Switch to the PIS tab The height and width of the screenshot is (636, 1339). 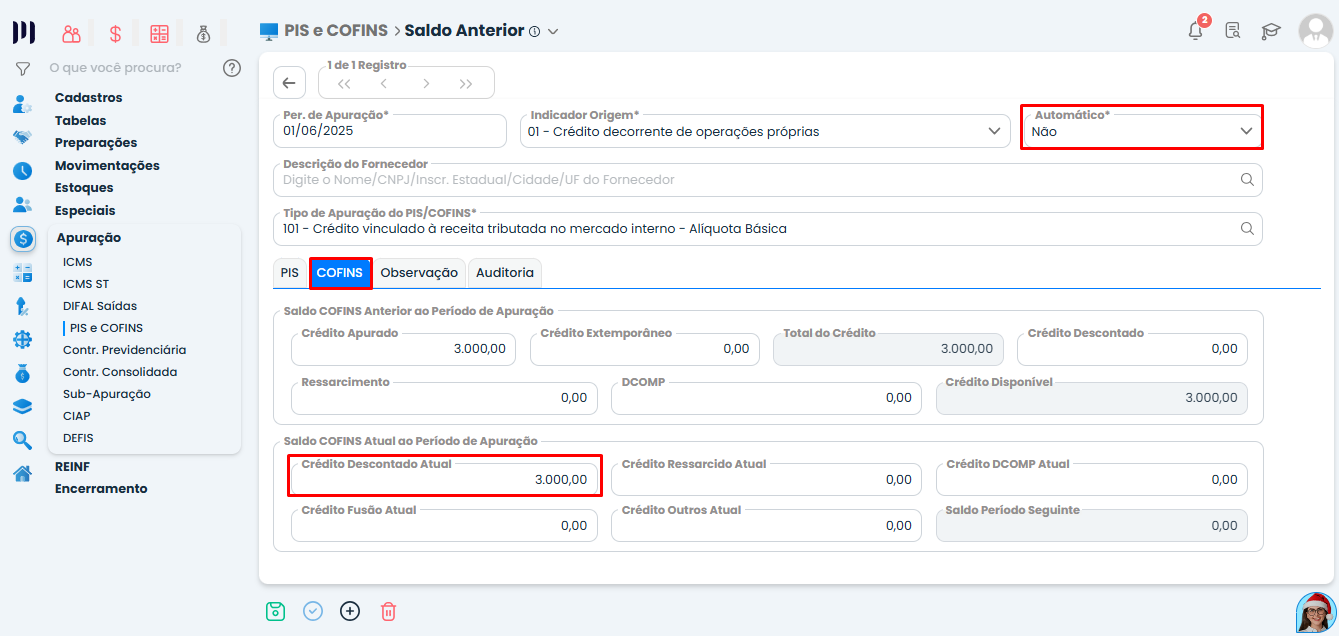[289, 271]
